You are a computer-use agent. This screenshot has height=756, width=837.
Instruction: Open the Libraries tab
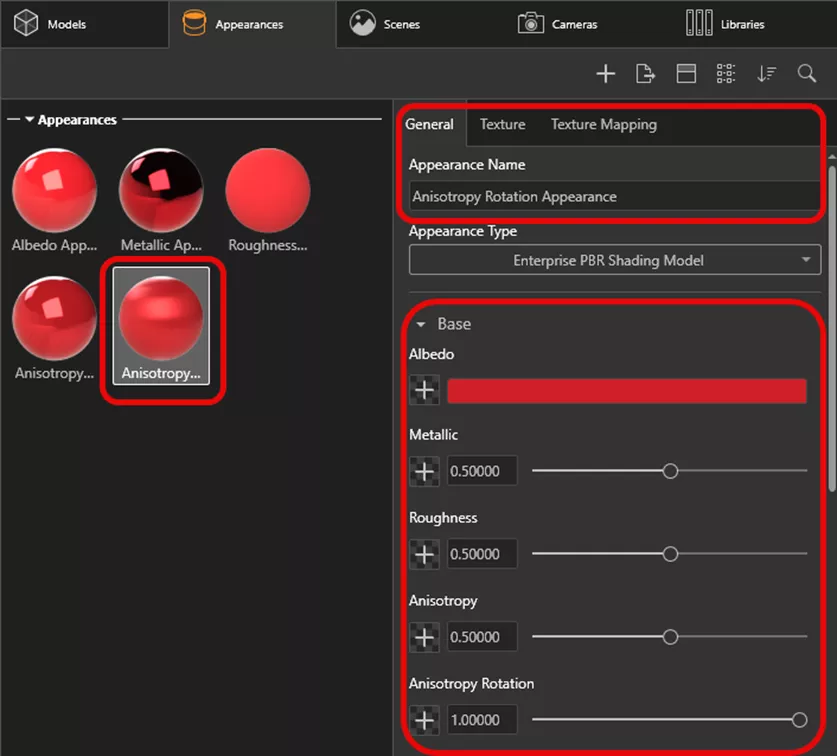tap(725, 24)
